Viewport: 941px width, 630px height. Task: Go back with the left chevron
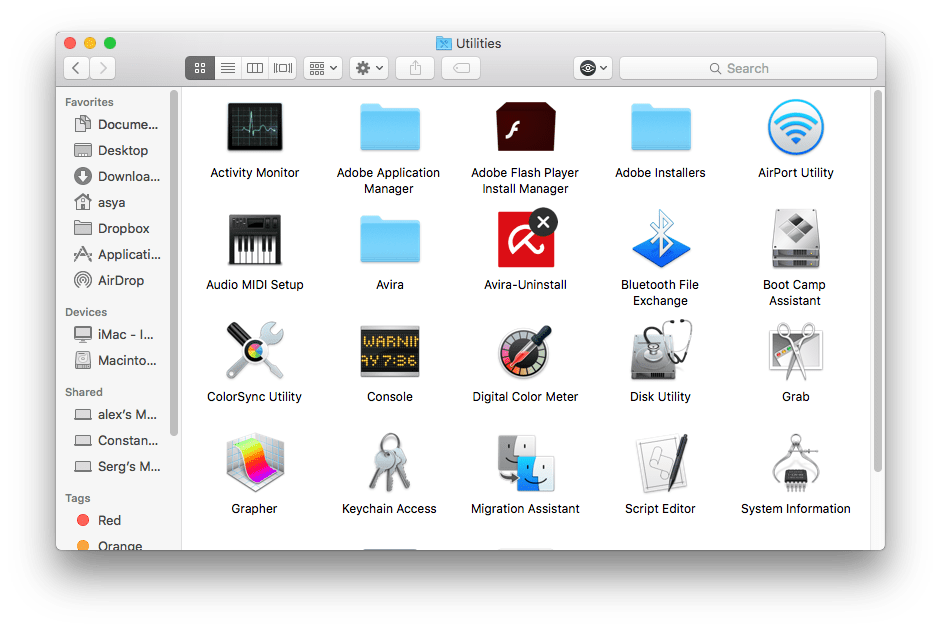(76, 68)
